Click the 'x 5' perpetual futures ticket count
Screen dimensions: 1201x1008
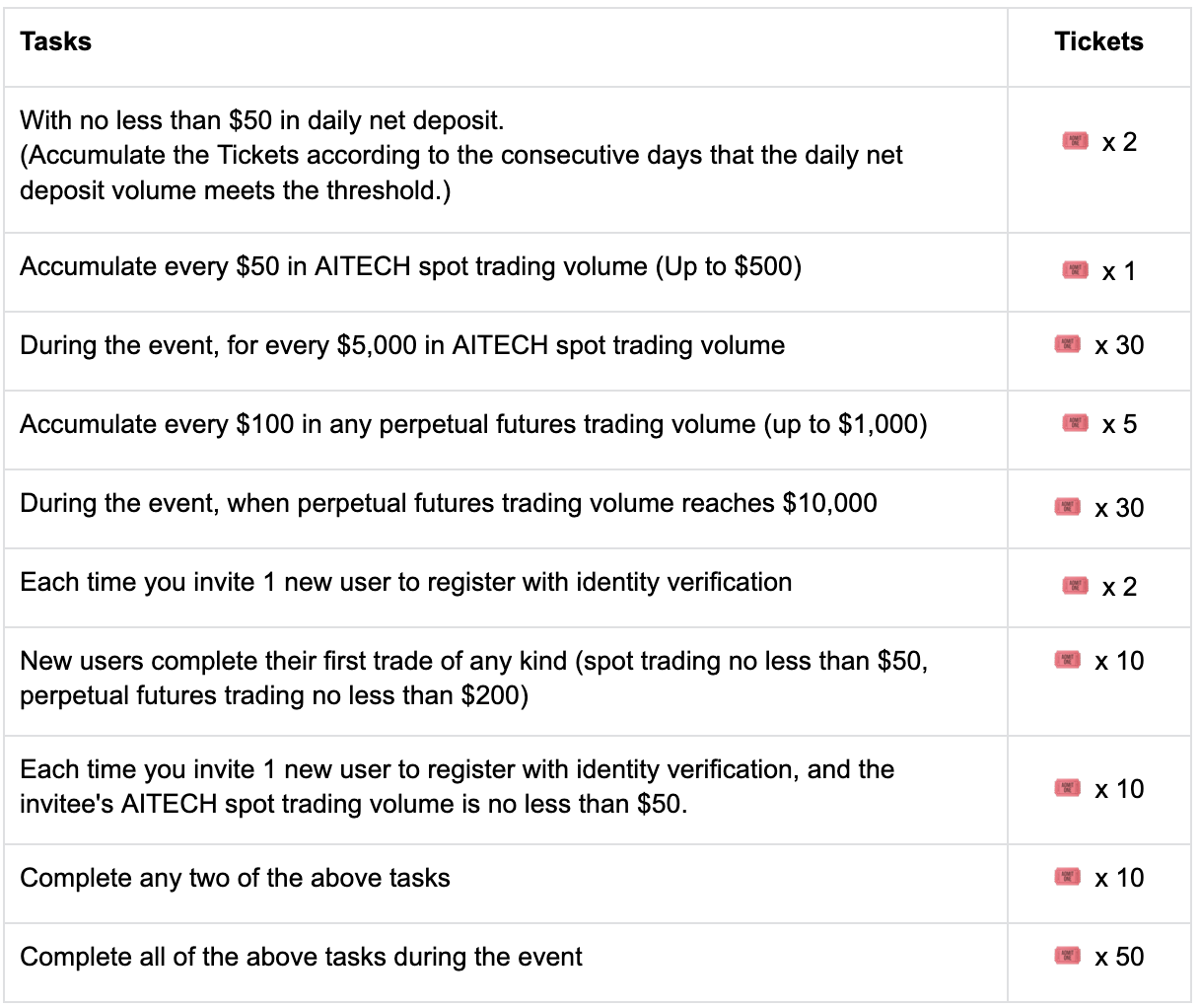pos(1119,424)
